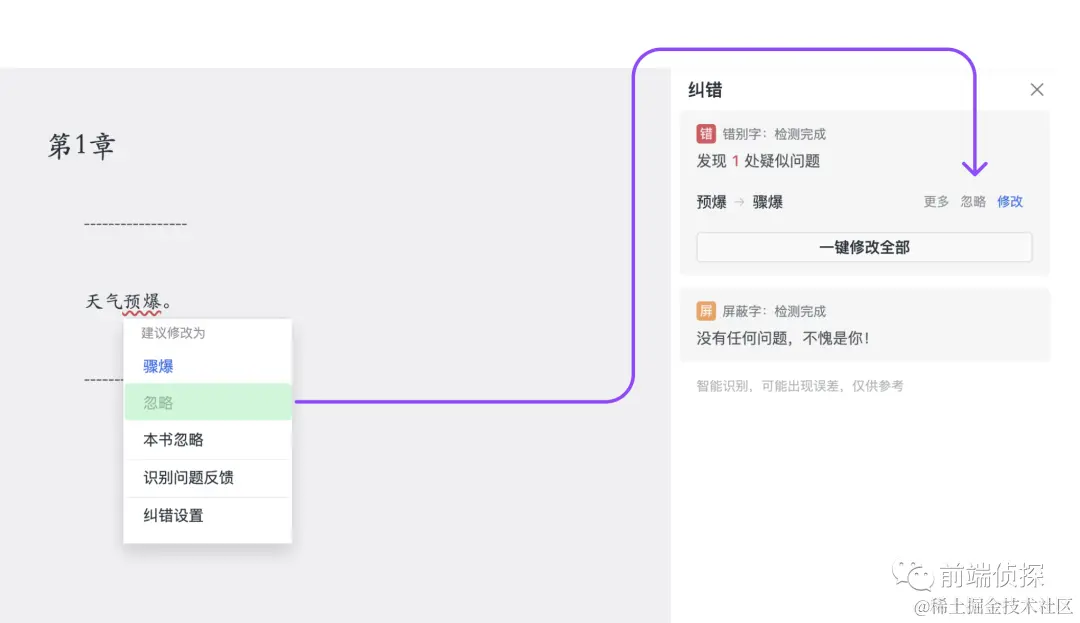
Task: Click the 一键修改全部 button
Action: 864,247
